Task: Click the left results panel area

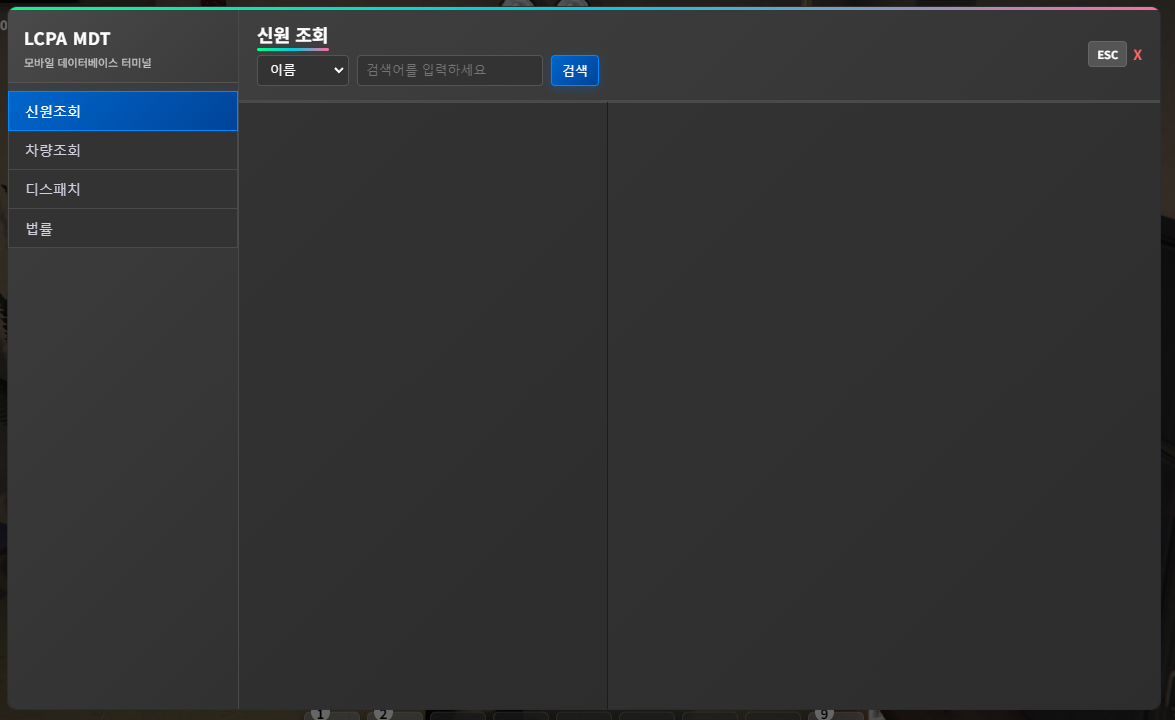Action: (x=420, y=400)
